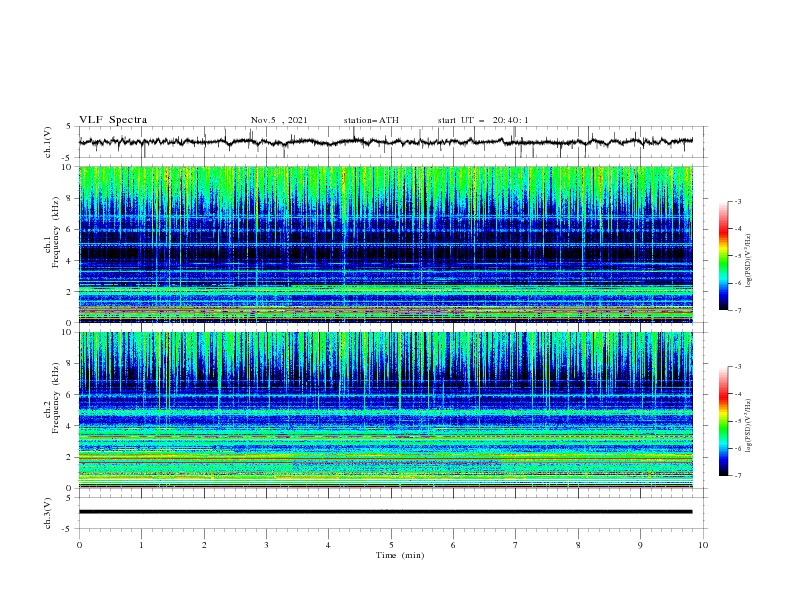Click time axis tick label '10'

(x=703, y=545)
